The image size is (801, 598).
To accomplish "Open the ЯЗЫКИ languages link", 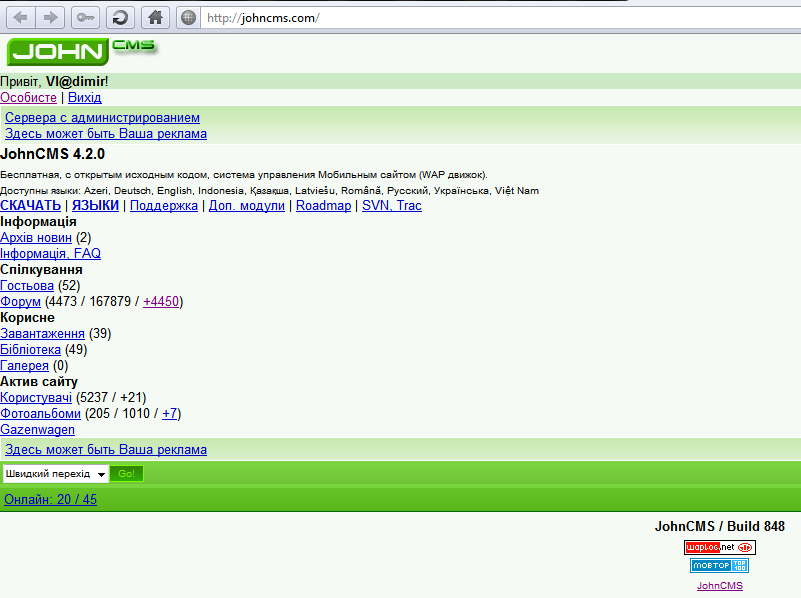I will tap(96, 205).
